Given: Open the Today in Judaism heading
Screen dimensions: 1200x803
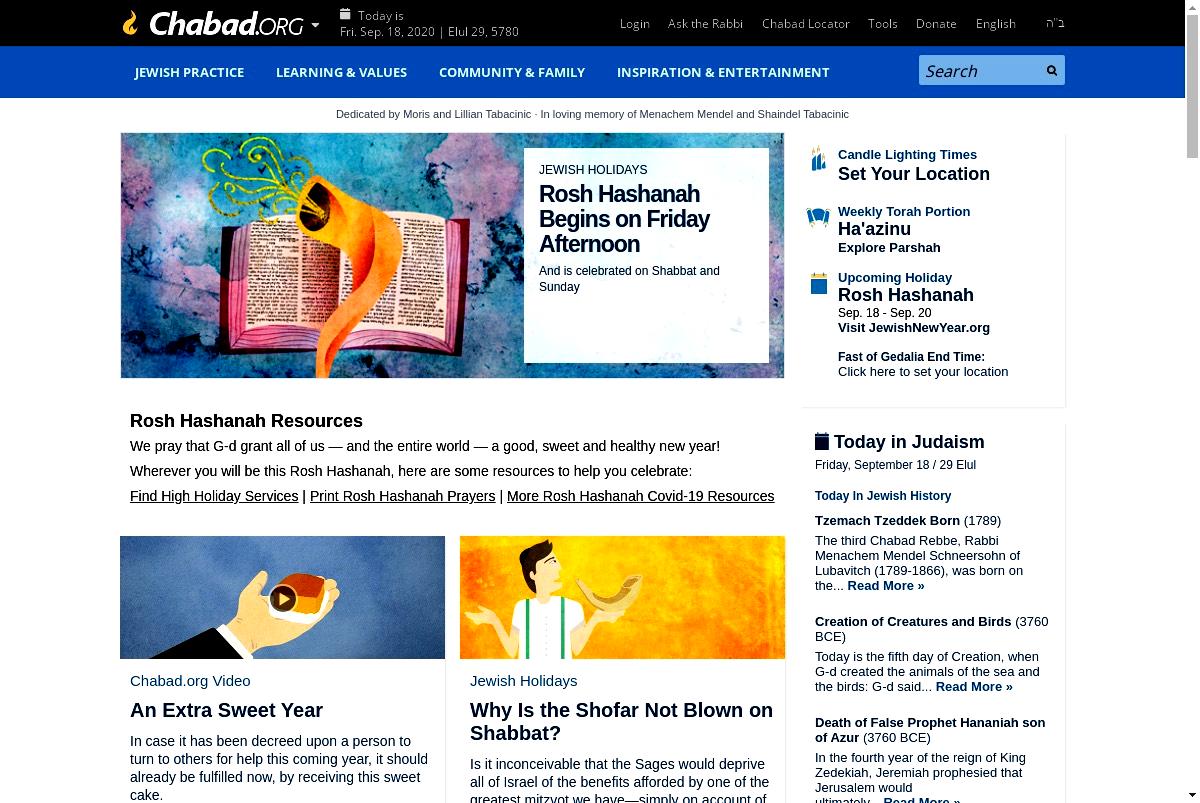Looking at the screenshot, I should coord(909,442).
